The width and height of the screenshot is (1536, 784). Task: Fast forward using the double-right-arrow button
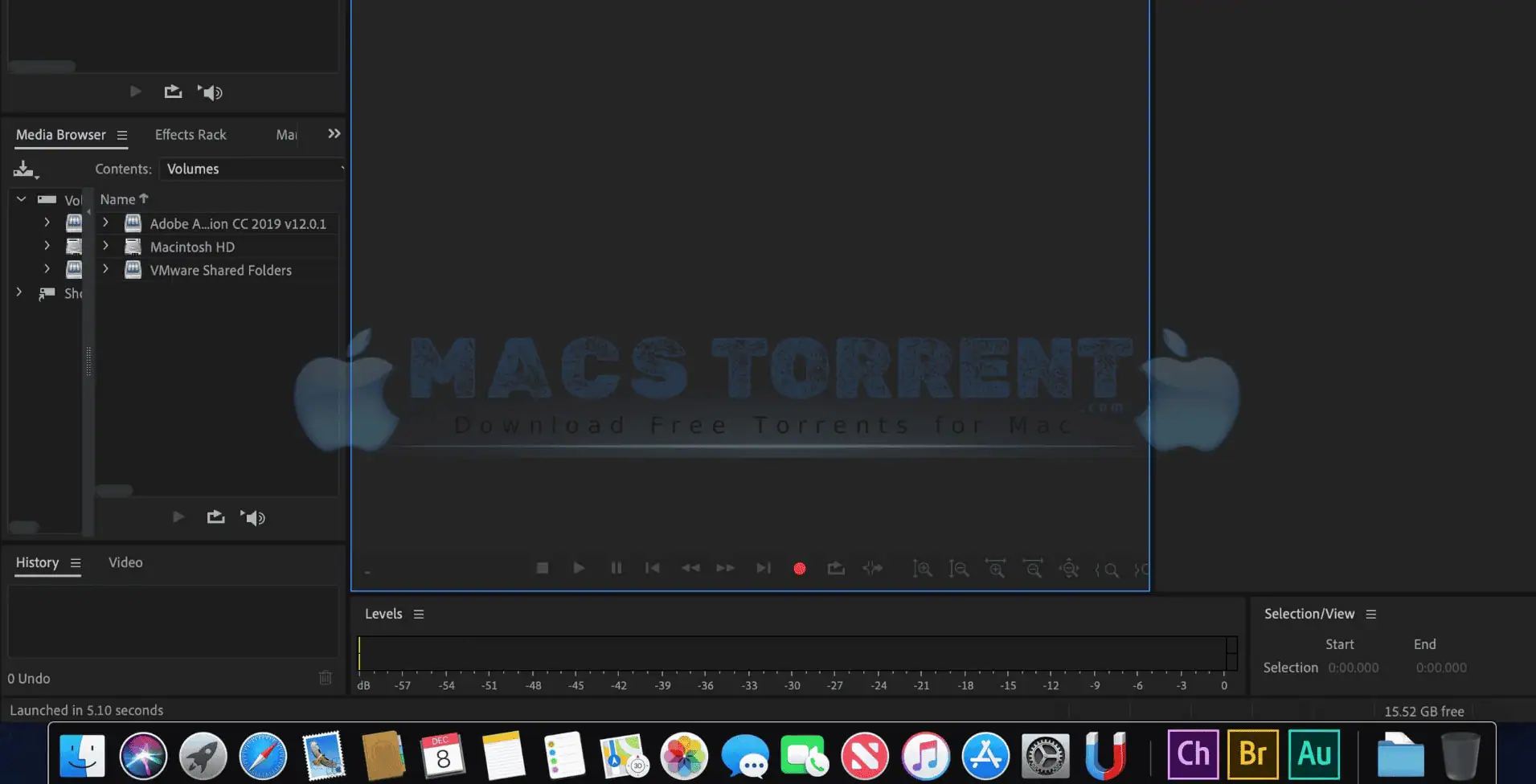pos(725,568)
